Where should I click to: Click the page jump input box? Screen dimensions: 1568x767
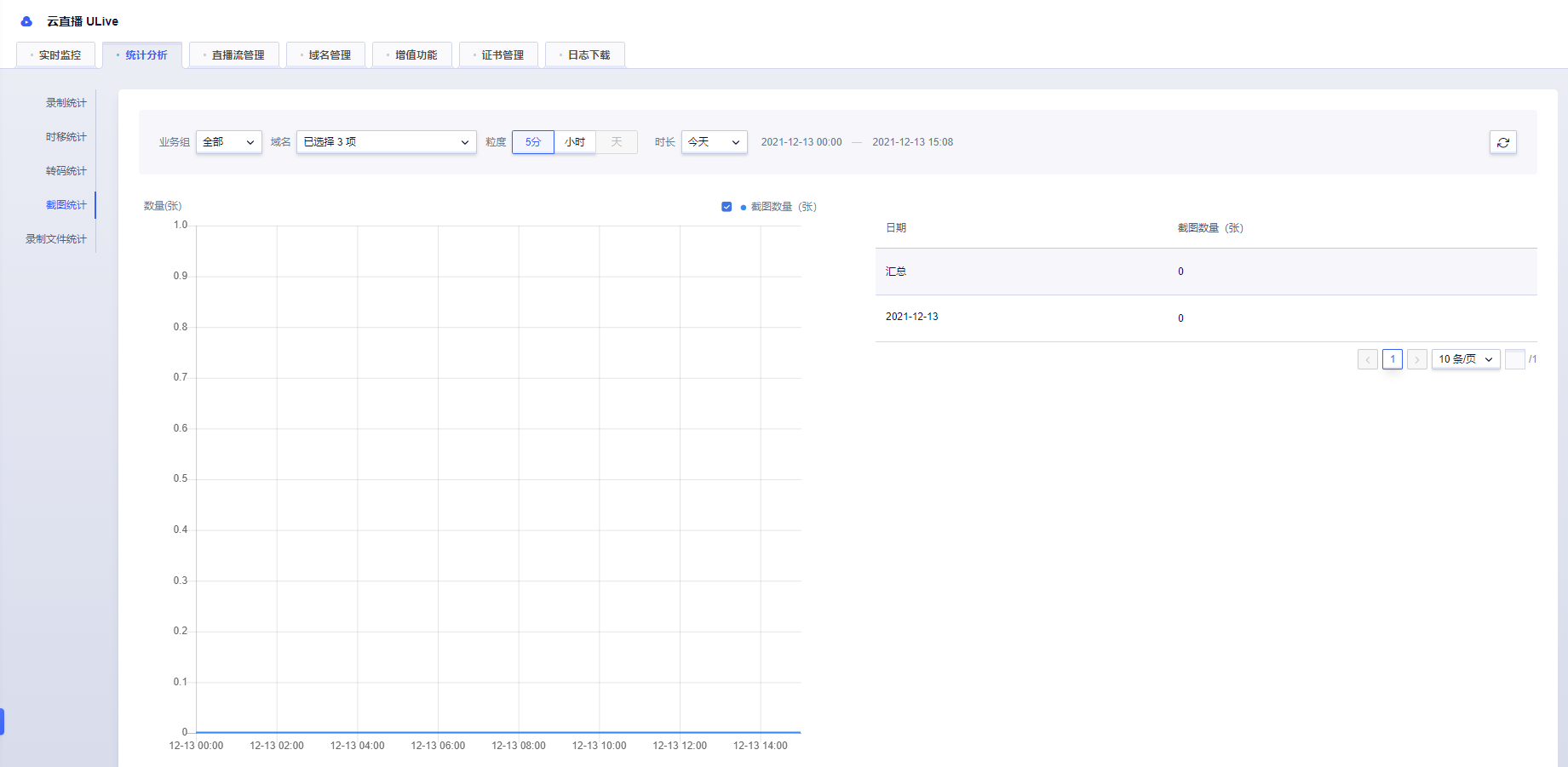[x=1515, y=359]
